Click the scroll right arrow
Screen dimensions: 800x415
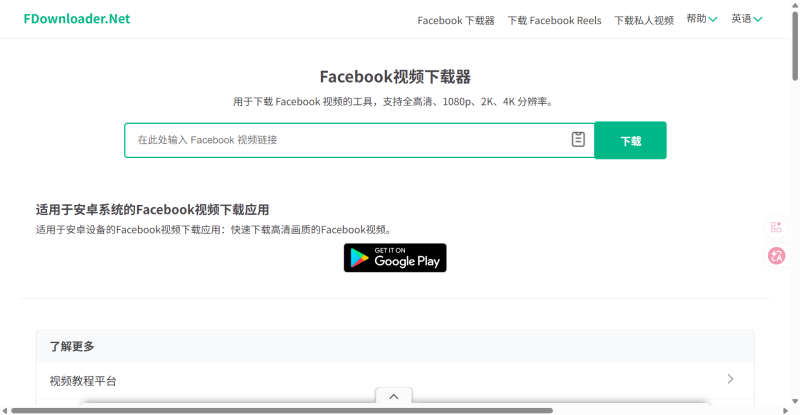coord(785,410)
